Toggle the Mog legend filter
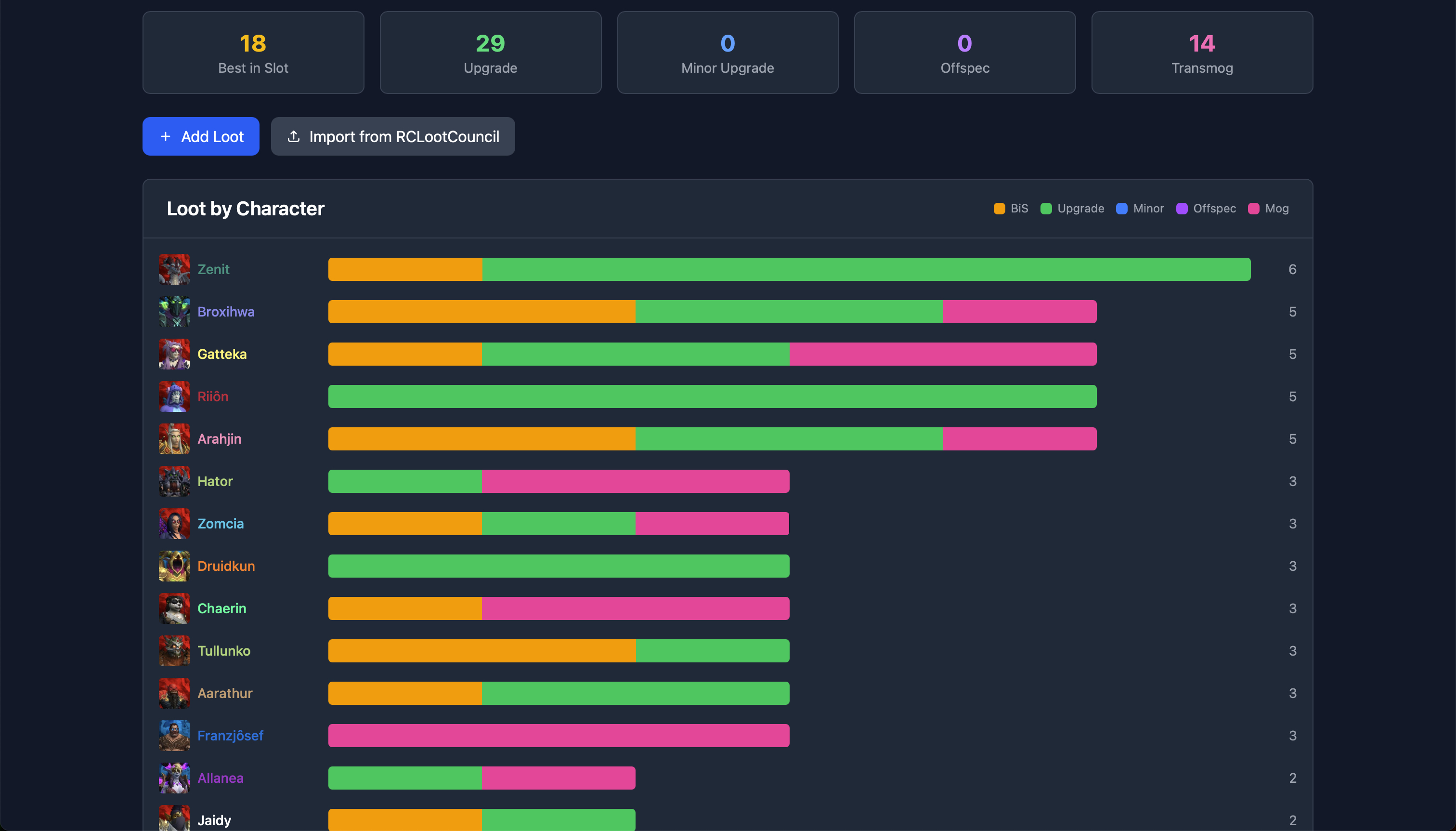The image size is (1456, 831). 1268,208
